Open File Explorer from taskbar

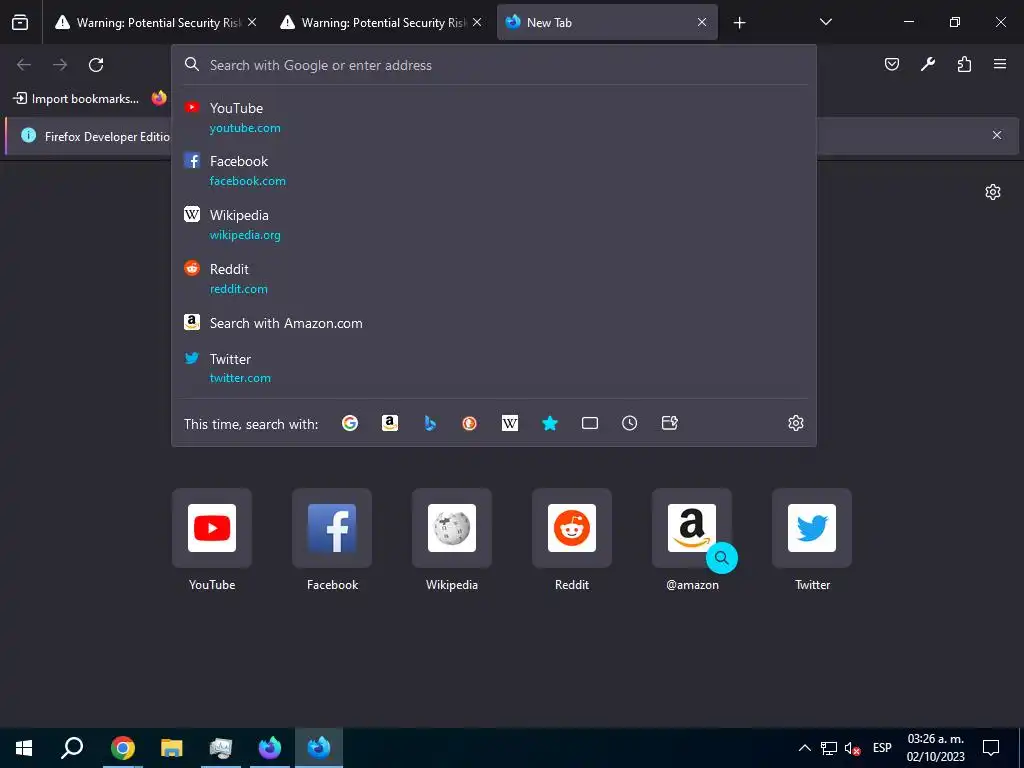(x=171, y=748)
